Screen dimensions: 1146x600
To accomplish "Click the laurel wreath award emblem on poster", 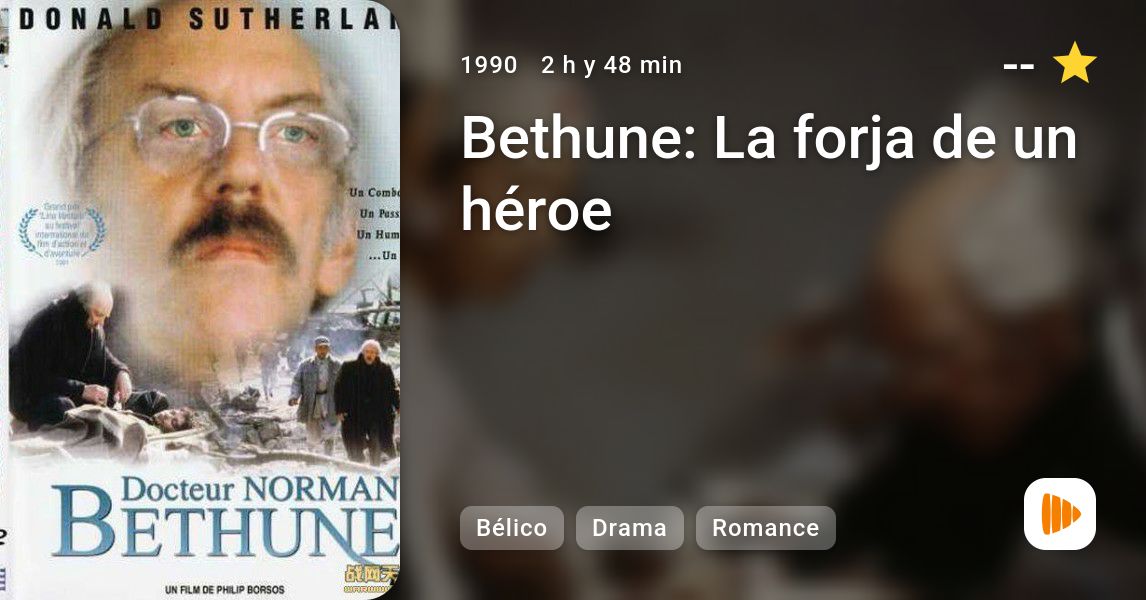I will [x=63, y=234].
